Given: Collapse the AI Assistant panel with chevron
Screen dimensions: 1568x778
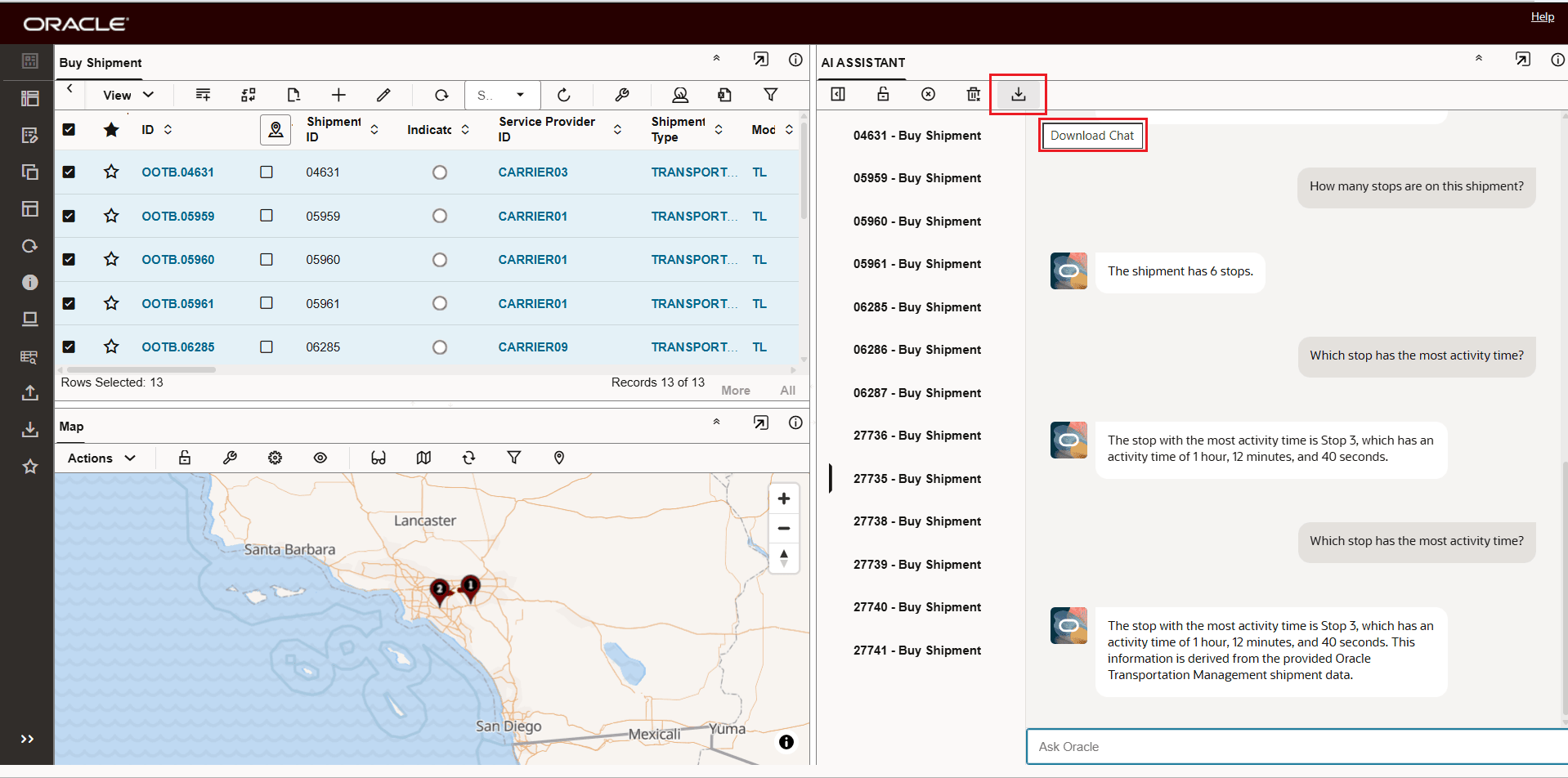Looking at the screenshot, I should point(1478,58).
